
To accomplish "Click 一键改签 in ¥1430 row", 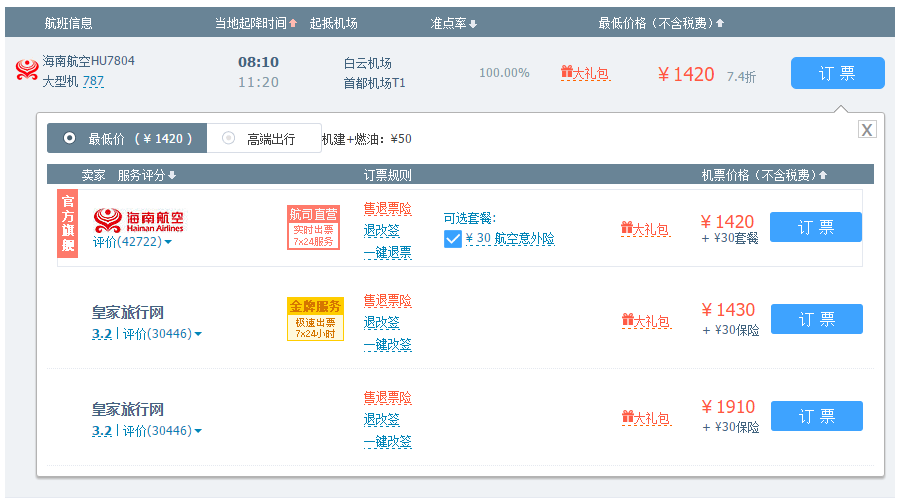I will (388, 344).
